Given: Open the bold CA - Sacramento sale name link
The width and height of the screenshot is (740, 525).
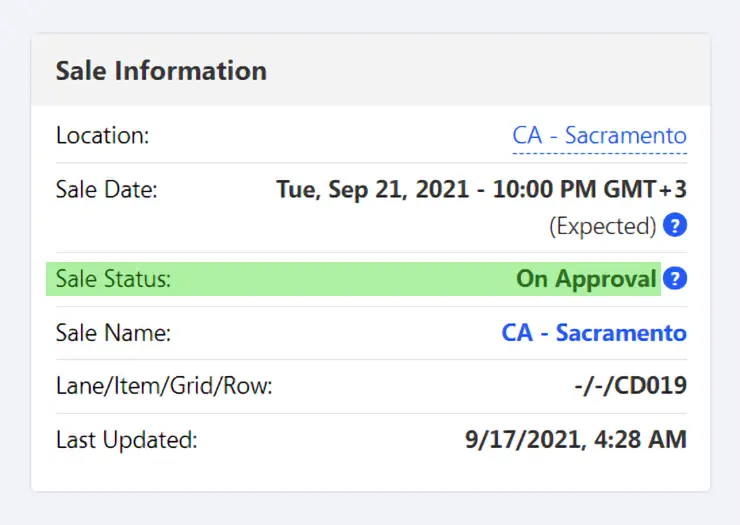Looking at the screenshot, I should [x=594, y=332].
